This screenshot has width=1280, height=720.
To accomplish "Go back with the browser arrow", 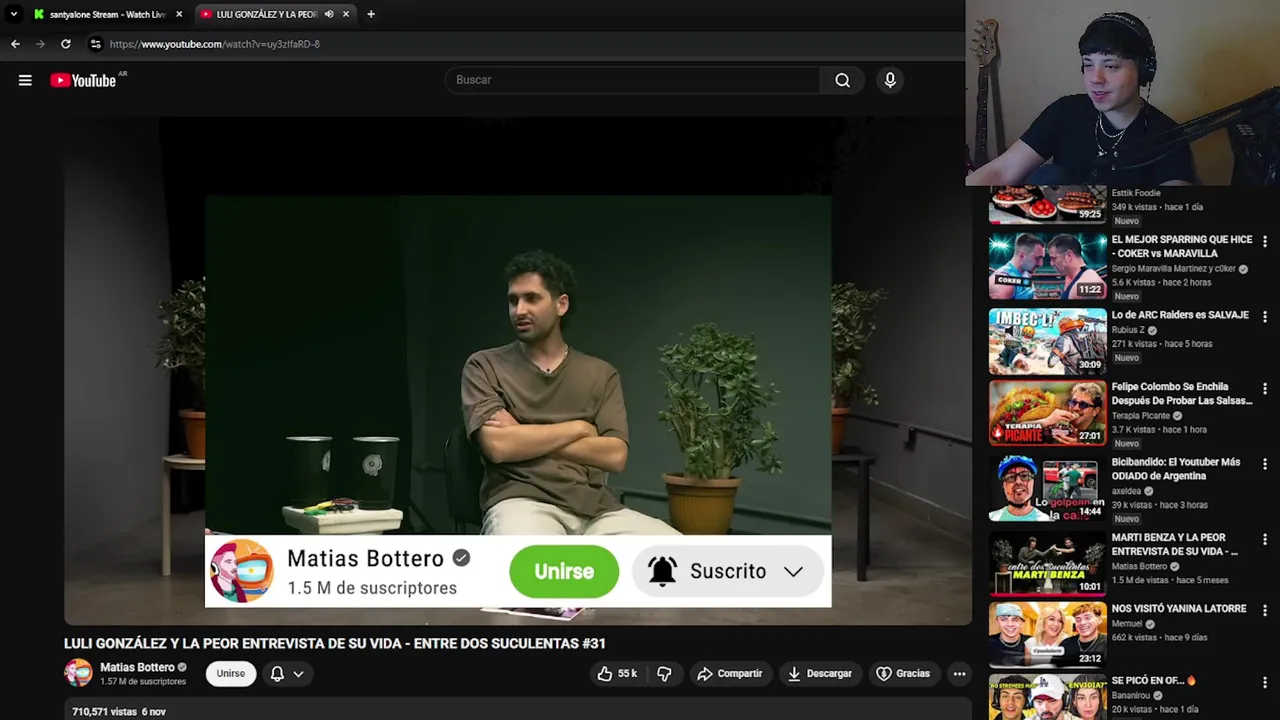I will pyautogui.click(x=15, y=44).
